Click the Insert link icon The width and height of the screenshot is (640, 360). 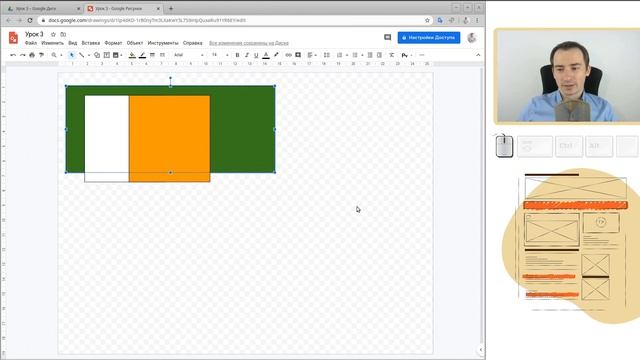289,55
